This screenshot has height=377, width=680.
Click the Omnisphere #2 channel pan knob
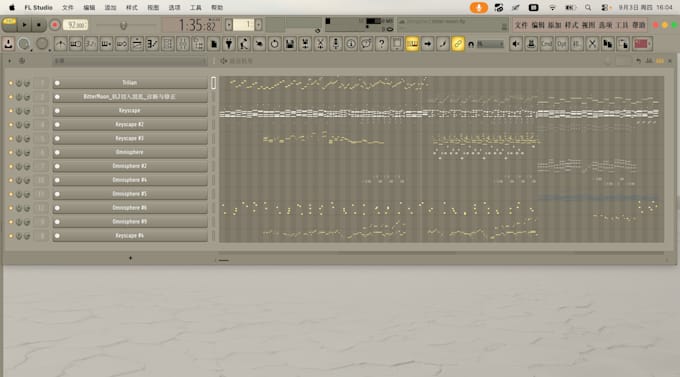click(19, 166)
